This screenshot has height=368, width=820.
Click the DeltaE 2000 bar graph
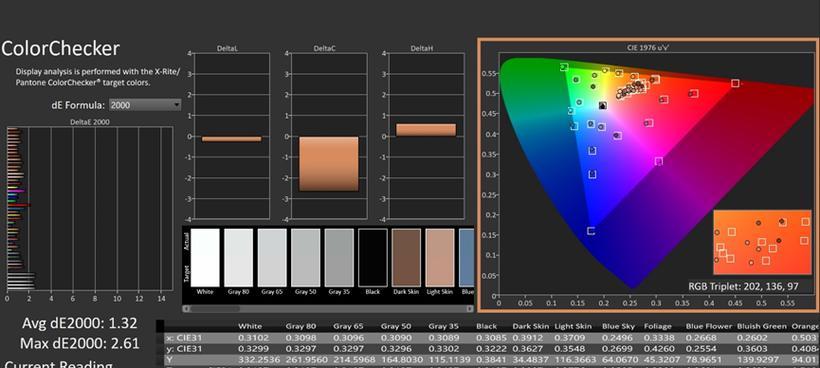pyautogui.click(x=89, y=209)
